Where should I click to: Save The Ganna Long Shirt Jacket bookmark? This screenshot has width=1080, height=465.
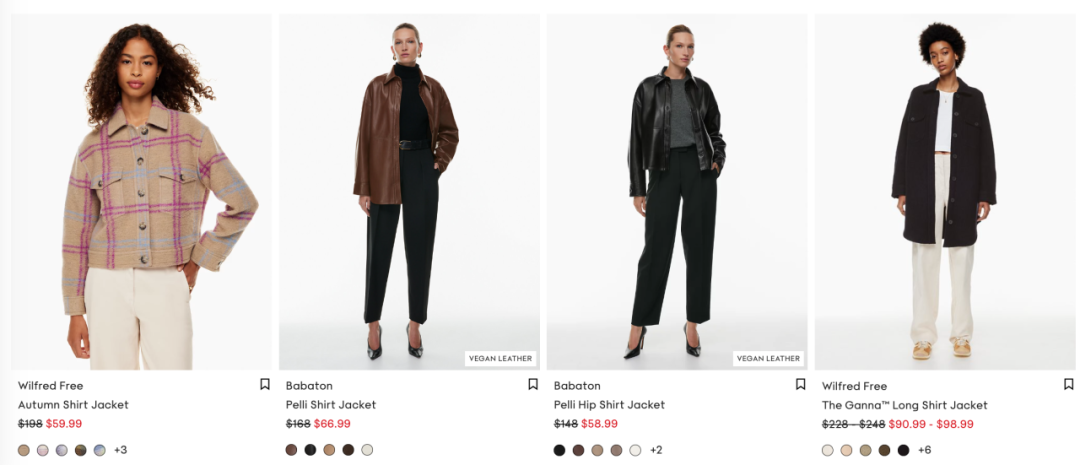[1068, 384]
